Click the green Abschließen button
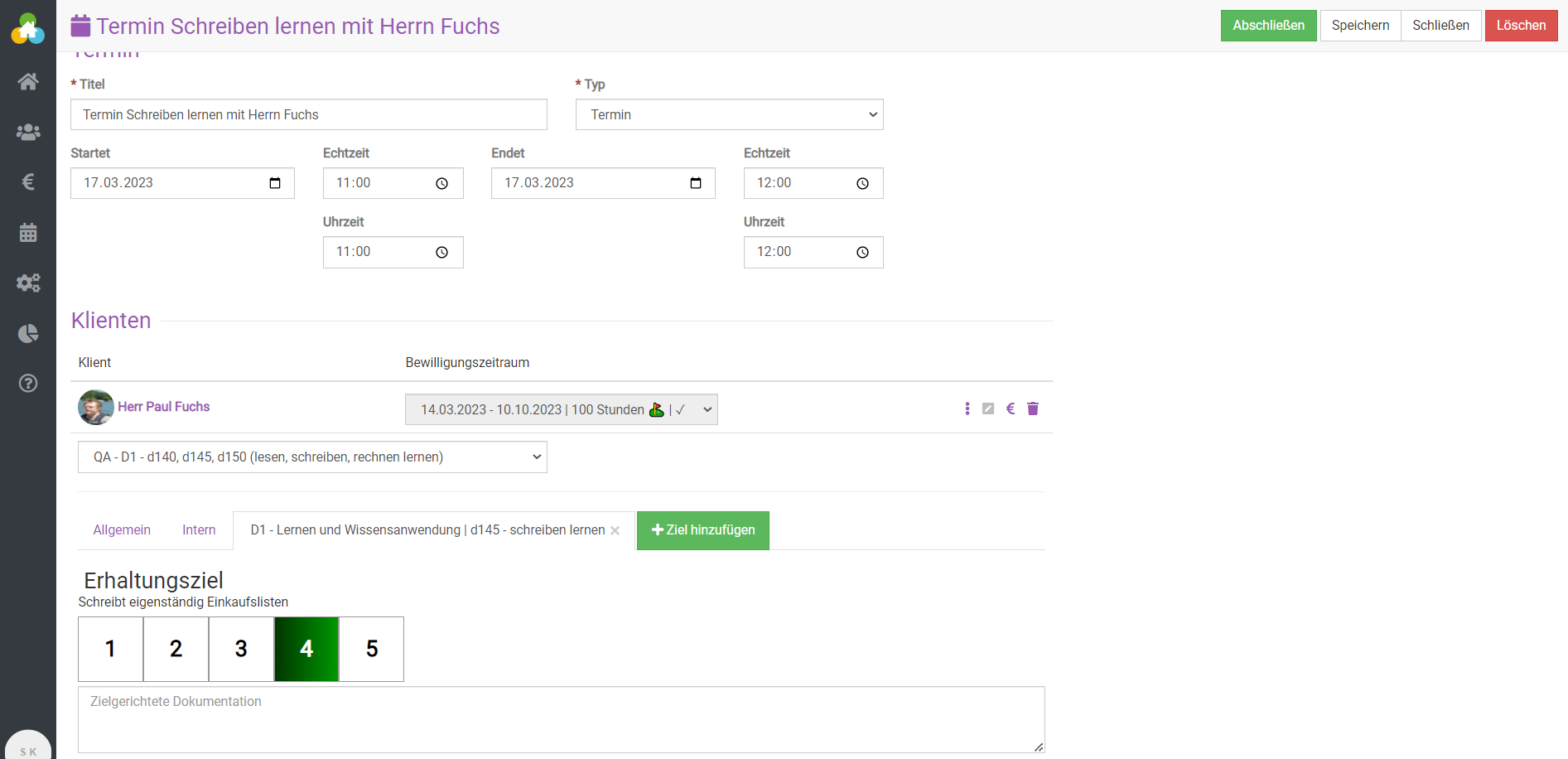 [x=1268, y=26]
